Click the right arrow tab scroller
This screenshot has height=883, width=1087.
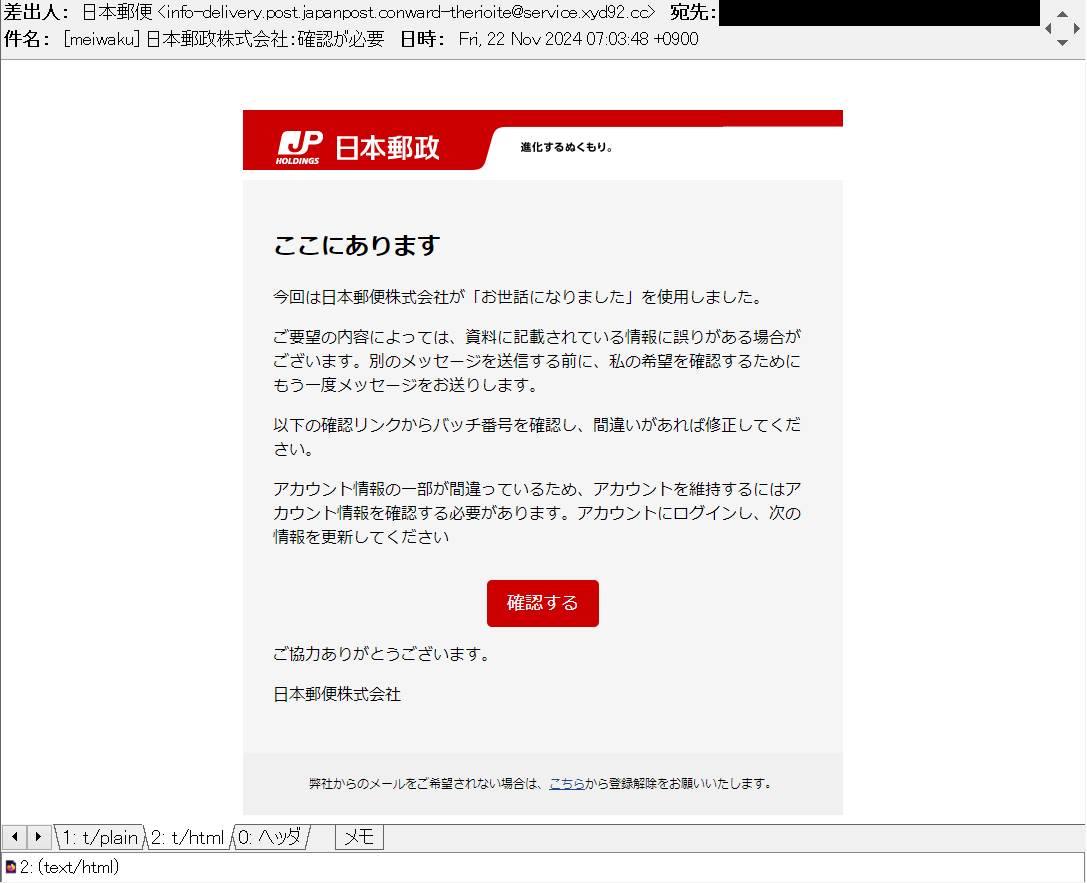(39, 837)
